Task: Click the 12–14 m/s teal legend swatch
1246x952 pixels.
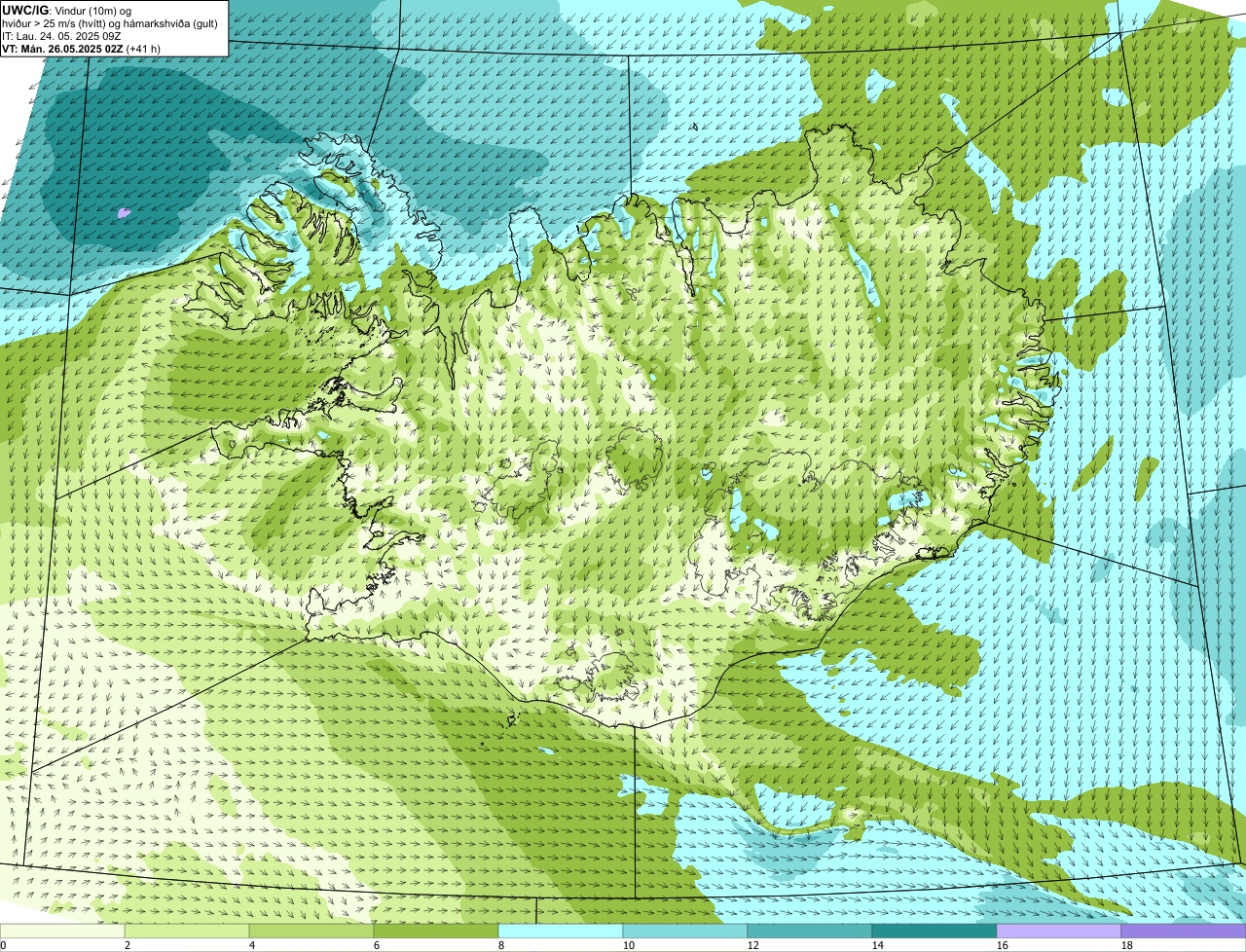Action: point(810,931)
